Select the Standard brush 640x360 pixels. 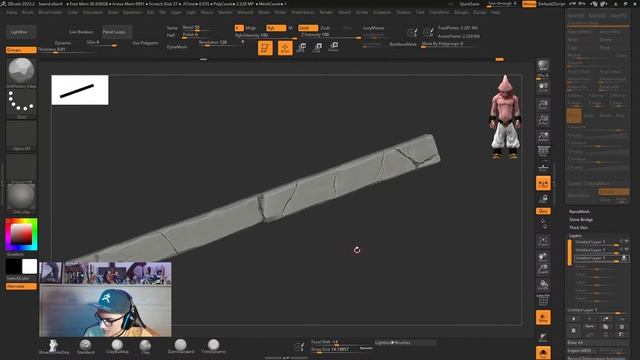click(85, 347)
